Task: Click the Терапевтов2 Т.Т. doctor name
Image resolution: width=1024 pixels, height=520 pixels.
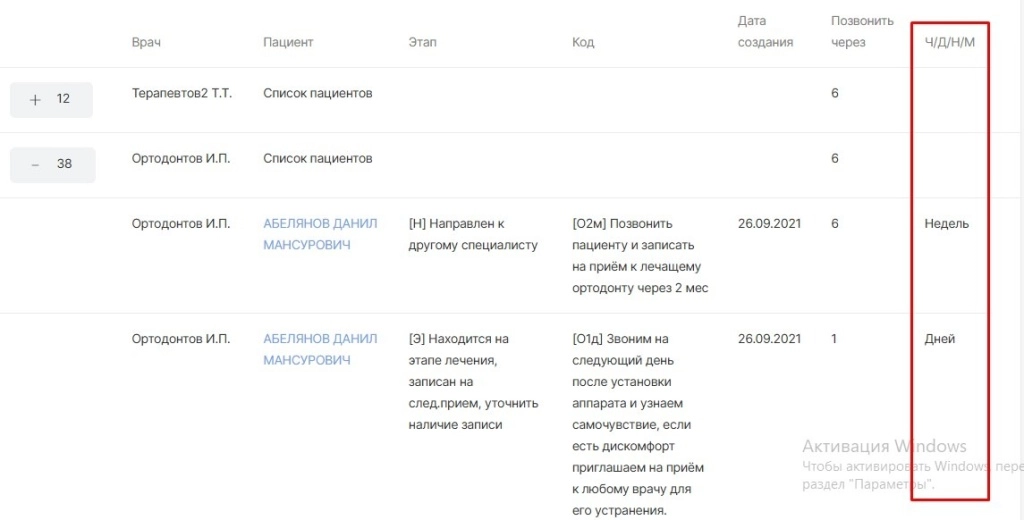Action: click(179, 94)
